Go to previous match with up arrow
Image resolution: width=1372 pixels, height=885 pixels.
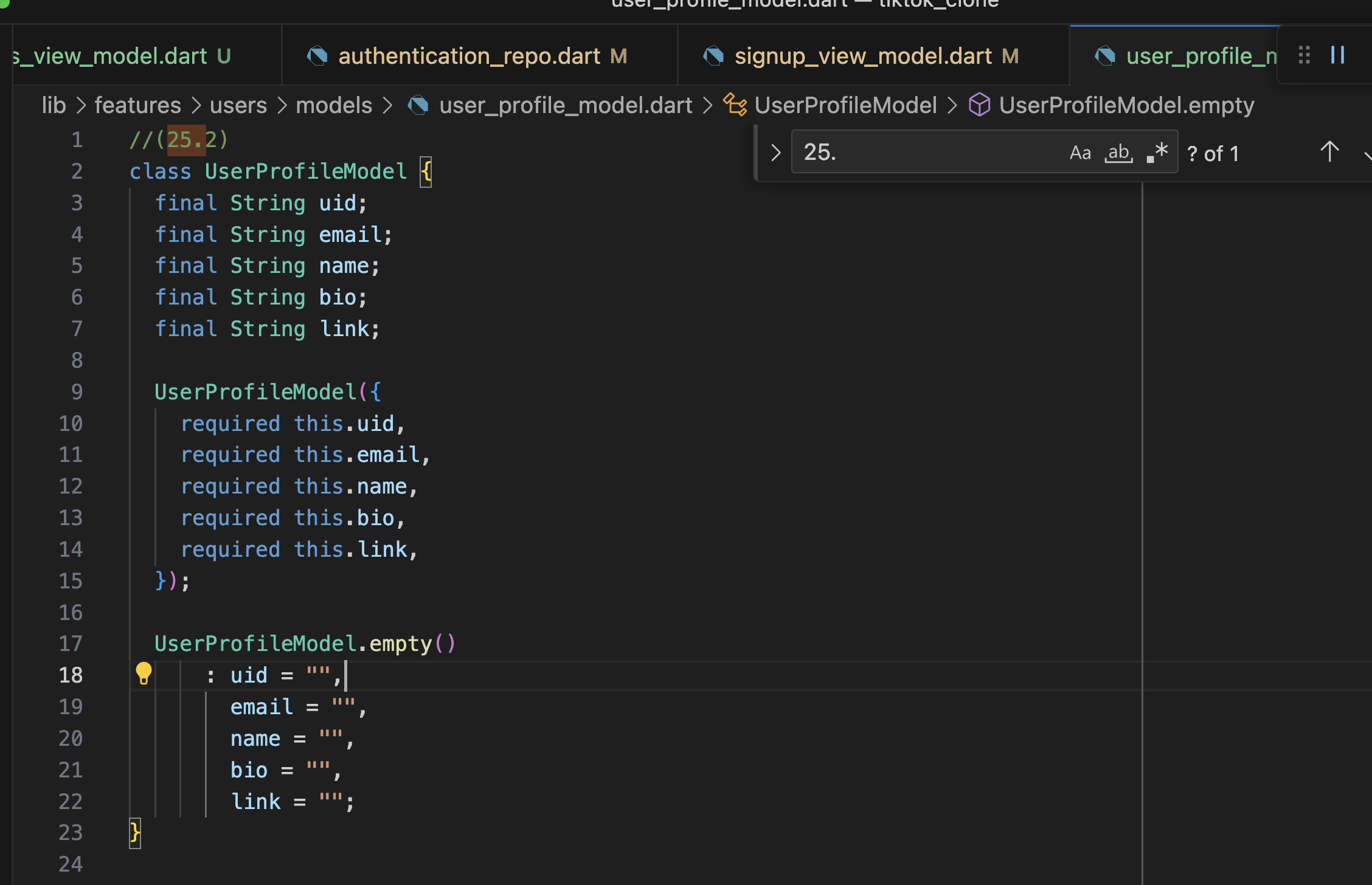tap(1329, 152)
